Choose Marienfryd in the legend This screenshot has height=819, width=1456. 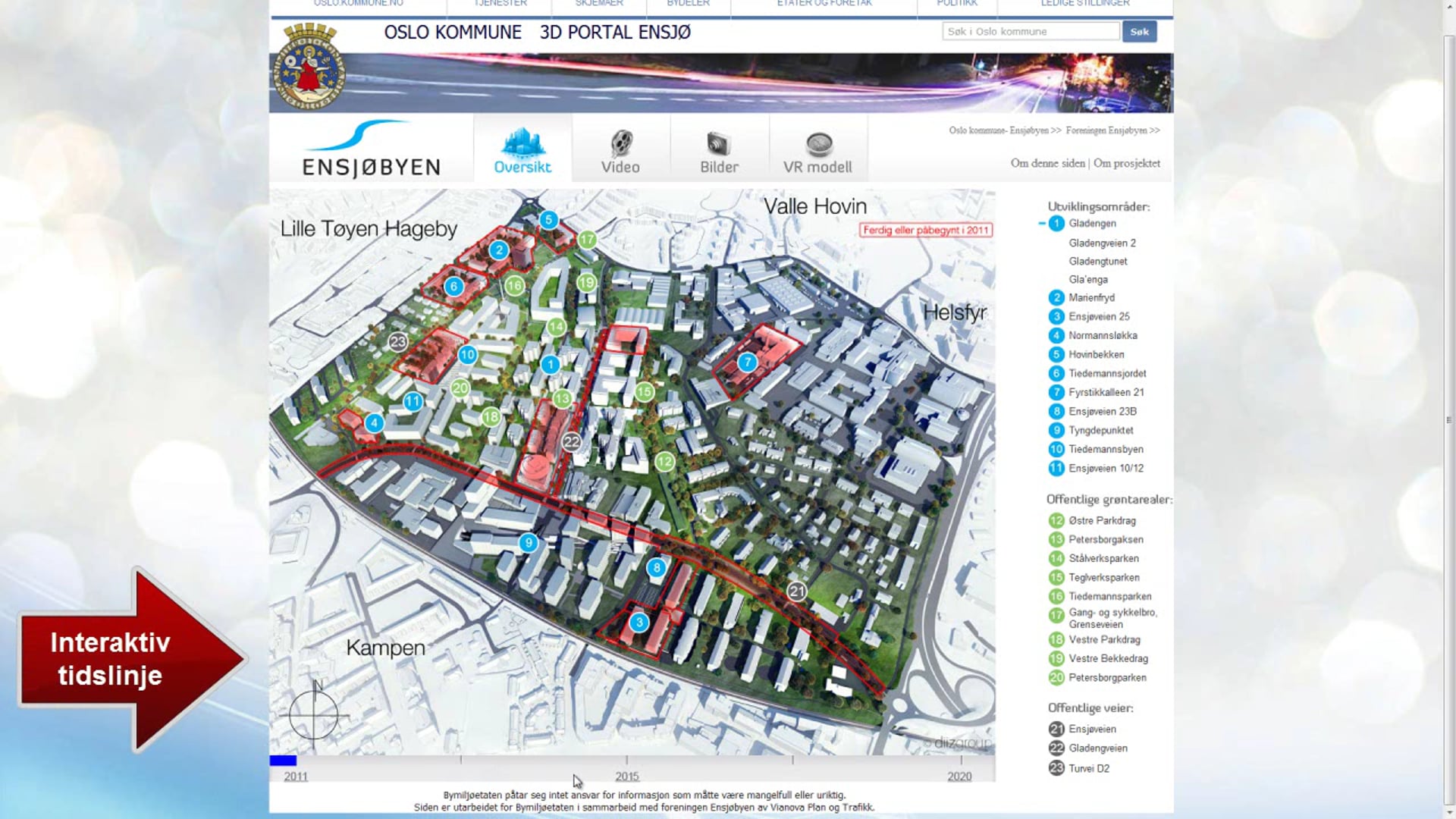click(1091, 297)
